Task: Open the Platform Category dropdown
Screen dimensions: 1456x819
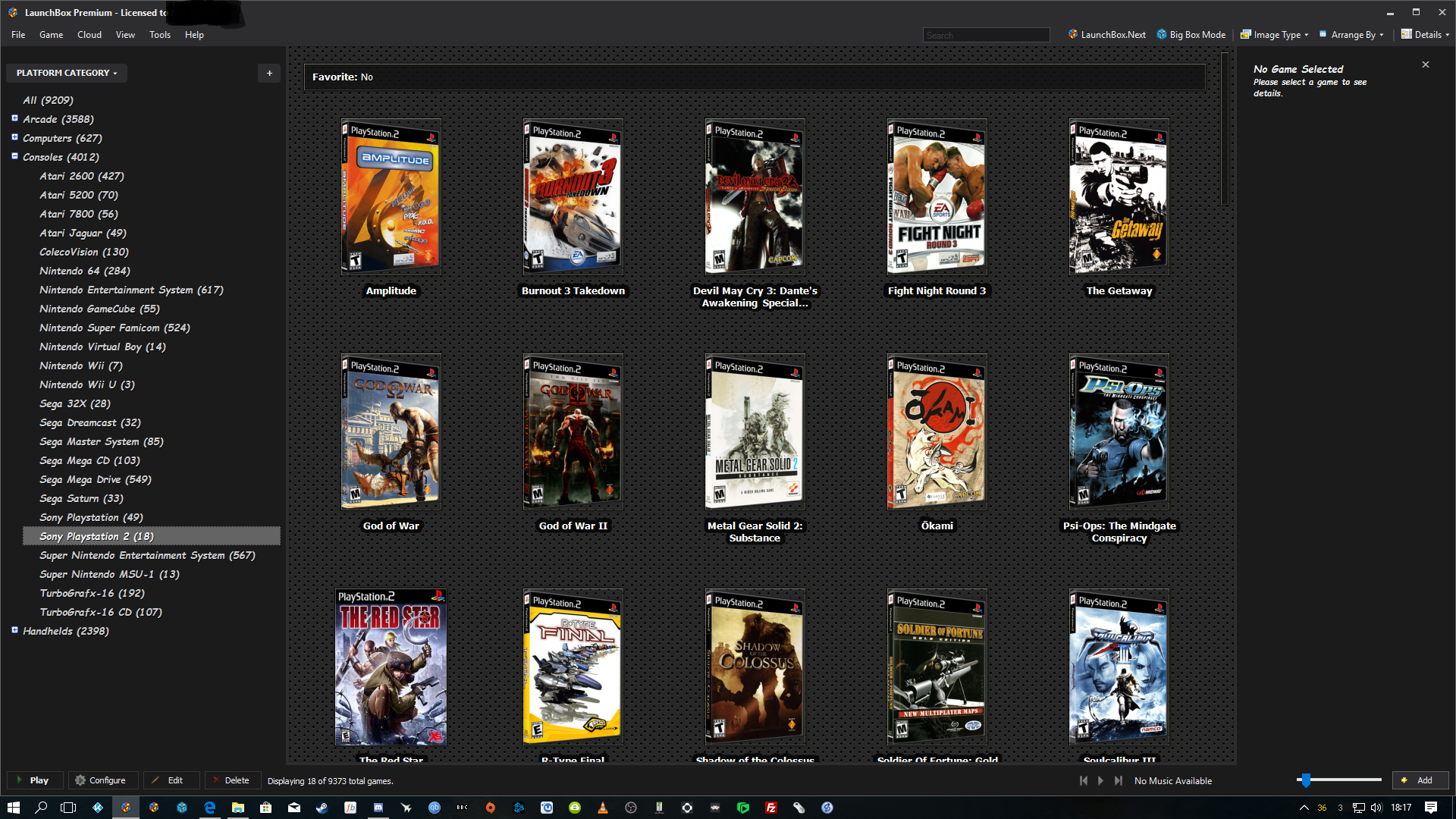Action: 67,73
